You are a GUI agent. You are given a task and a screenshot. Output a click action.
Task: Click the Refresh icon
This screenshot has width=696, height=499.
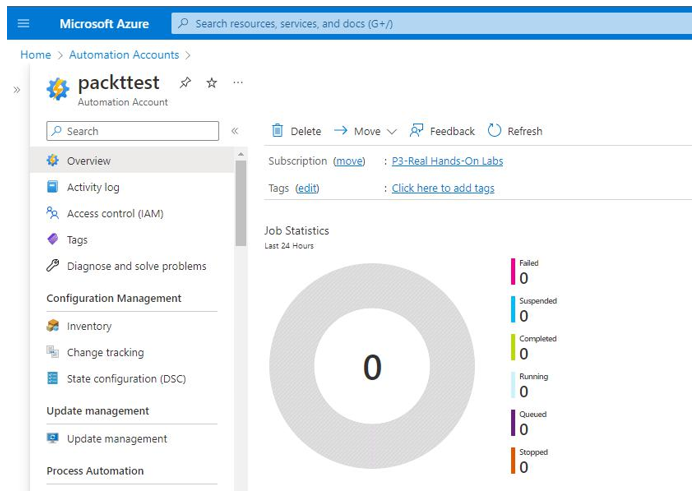pyautogui.click(x=494, y=131)
